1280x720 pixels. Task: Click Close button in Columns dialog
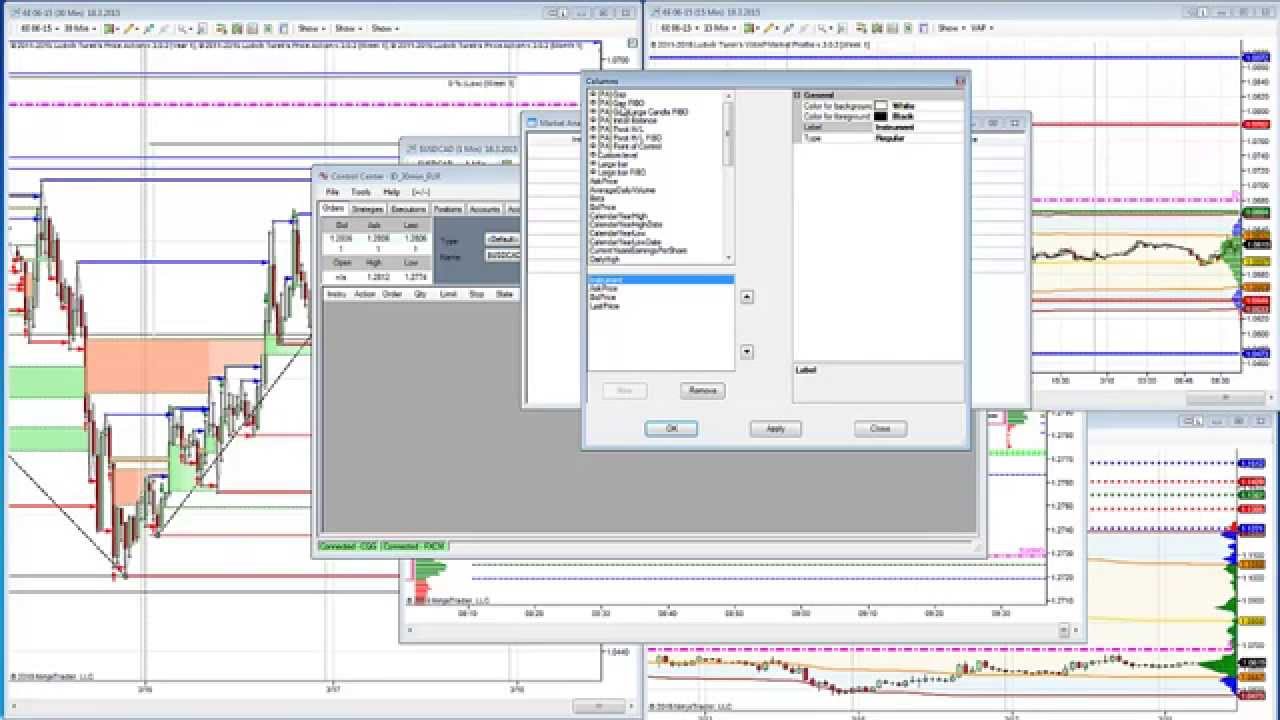click(x=880, y=428)
